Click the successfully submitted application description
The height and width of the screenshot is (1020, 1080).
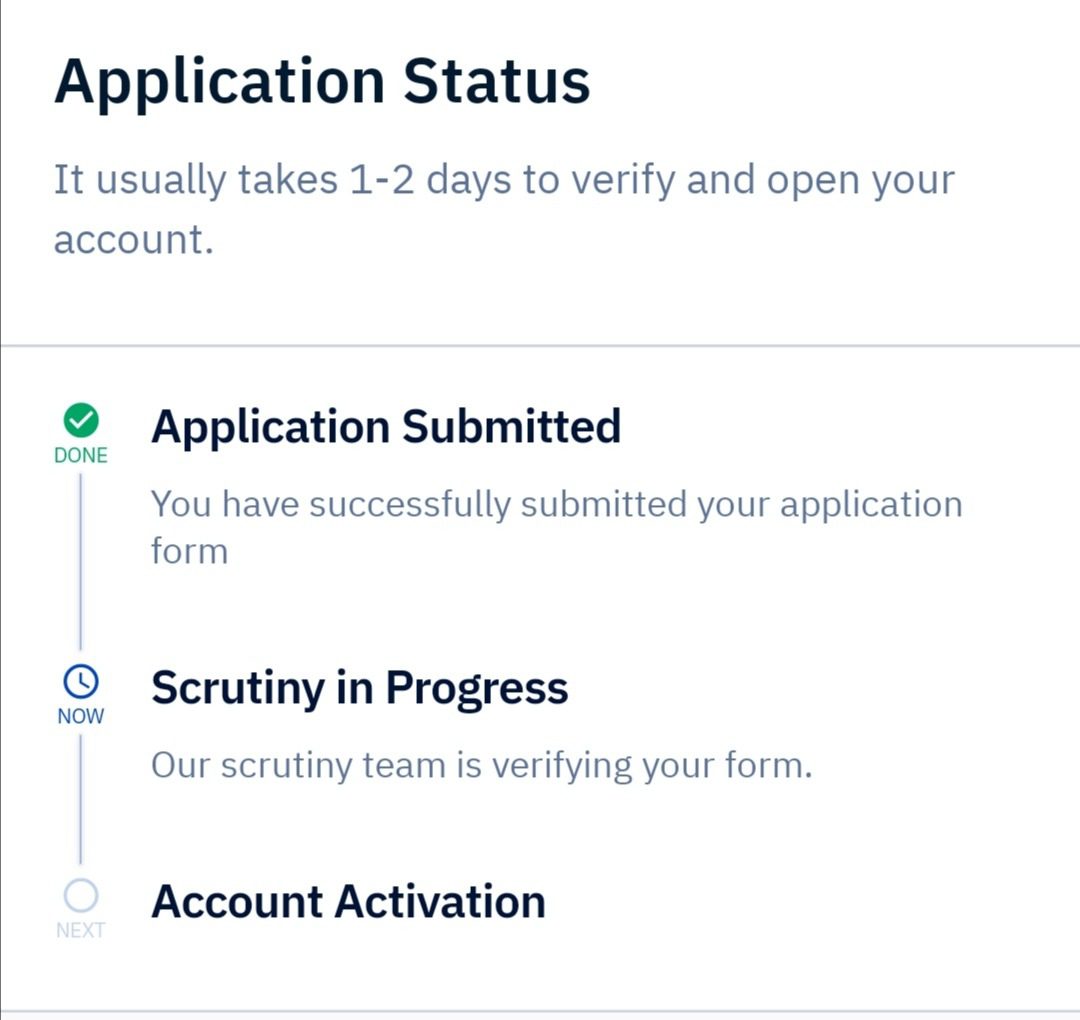(556, 504)
